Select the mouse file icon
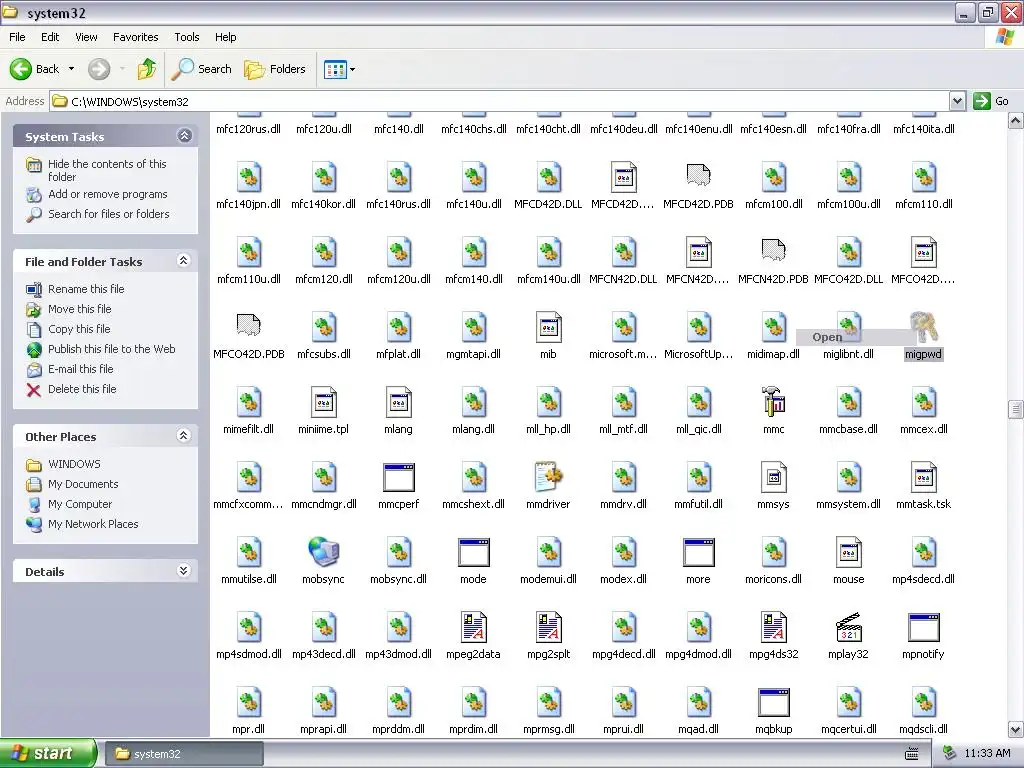1024x768 pixels. point(848,552)
